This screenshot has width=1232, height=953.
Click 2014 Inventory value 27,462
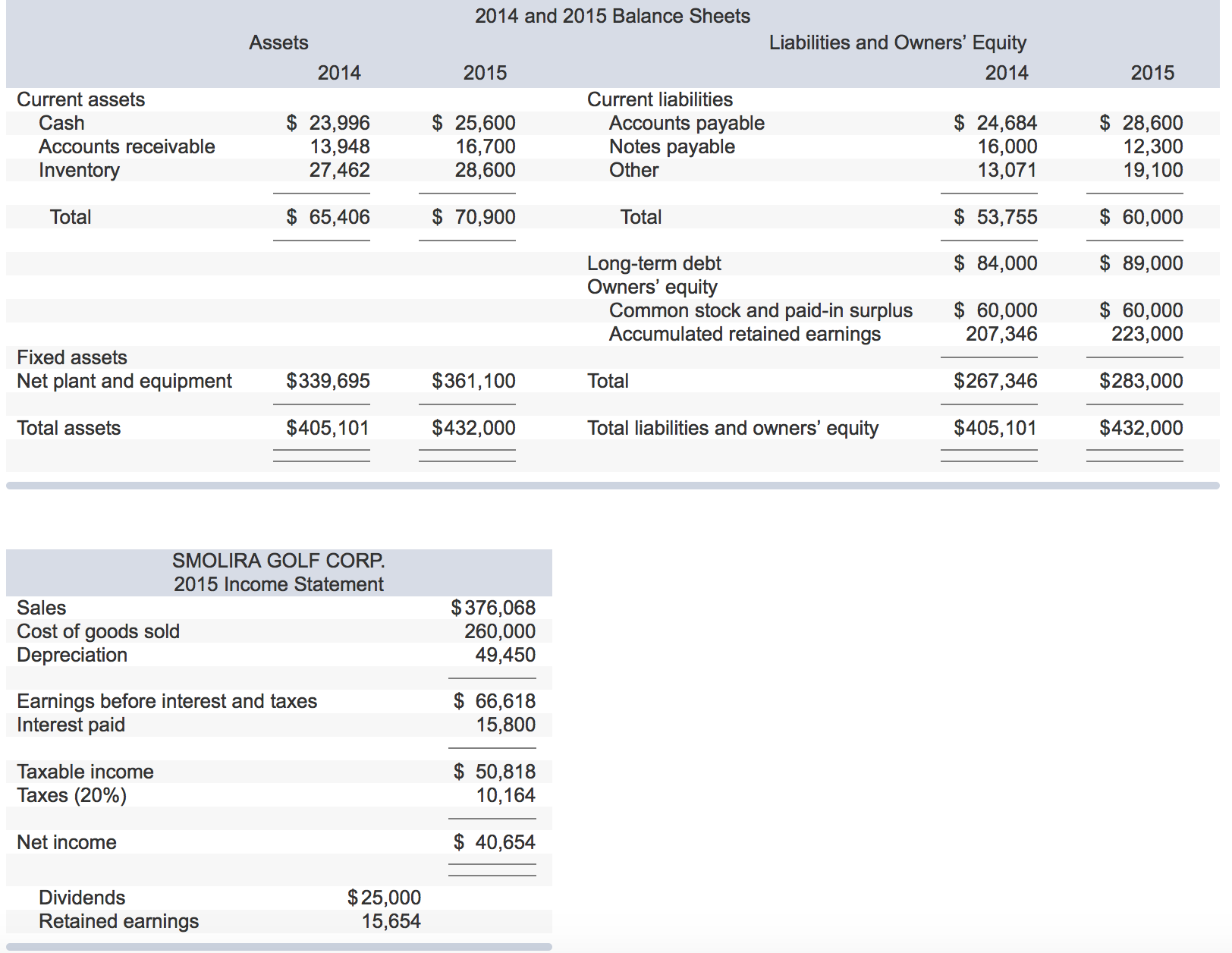pyautogui.click(x=340, y=170)
